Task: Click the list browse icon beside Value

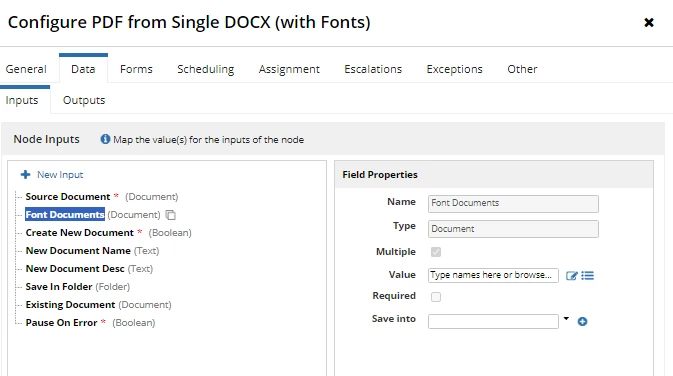Action: pyautogui.click(x=588, y=276)
